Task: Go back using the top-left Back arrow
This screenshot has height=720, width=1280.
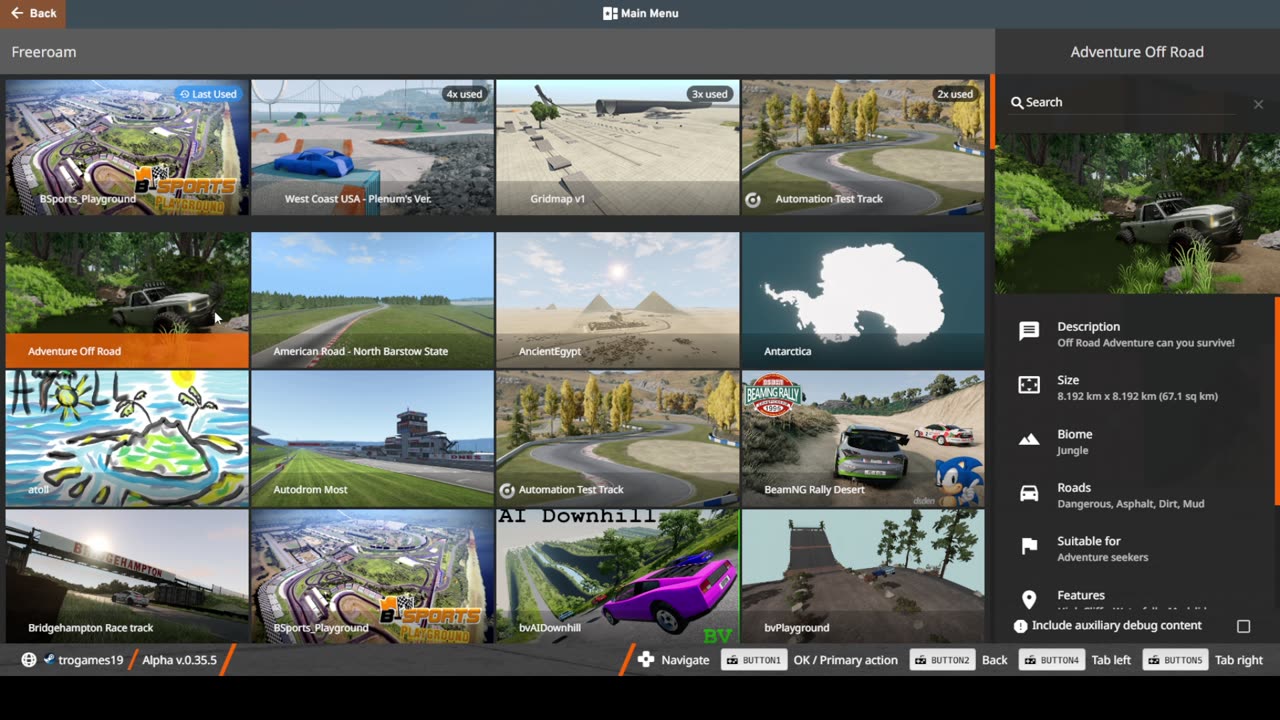Action: point(33,13)
